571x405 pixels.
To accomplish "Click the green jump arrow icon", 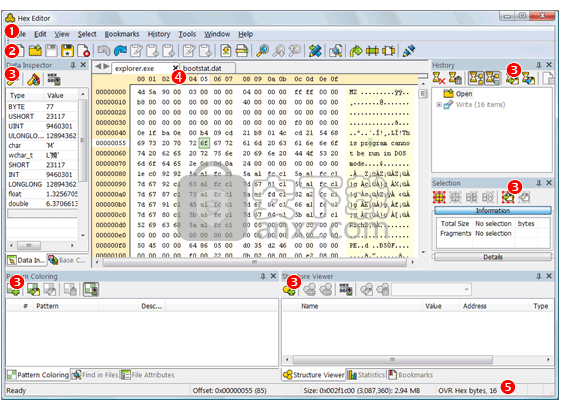I will [x=356, y=51].
